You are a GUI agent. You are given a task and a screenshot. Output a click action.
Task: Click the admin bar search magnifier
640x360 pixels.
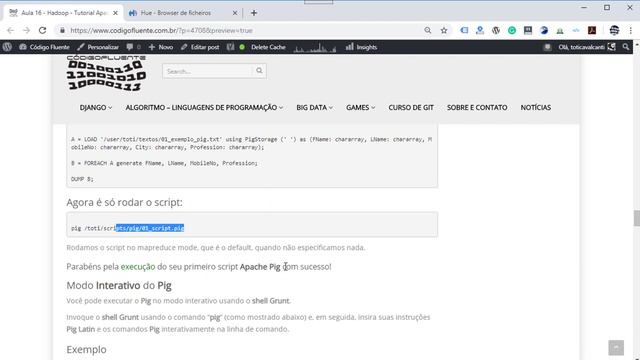626,47
